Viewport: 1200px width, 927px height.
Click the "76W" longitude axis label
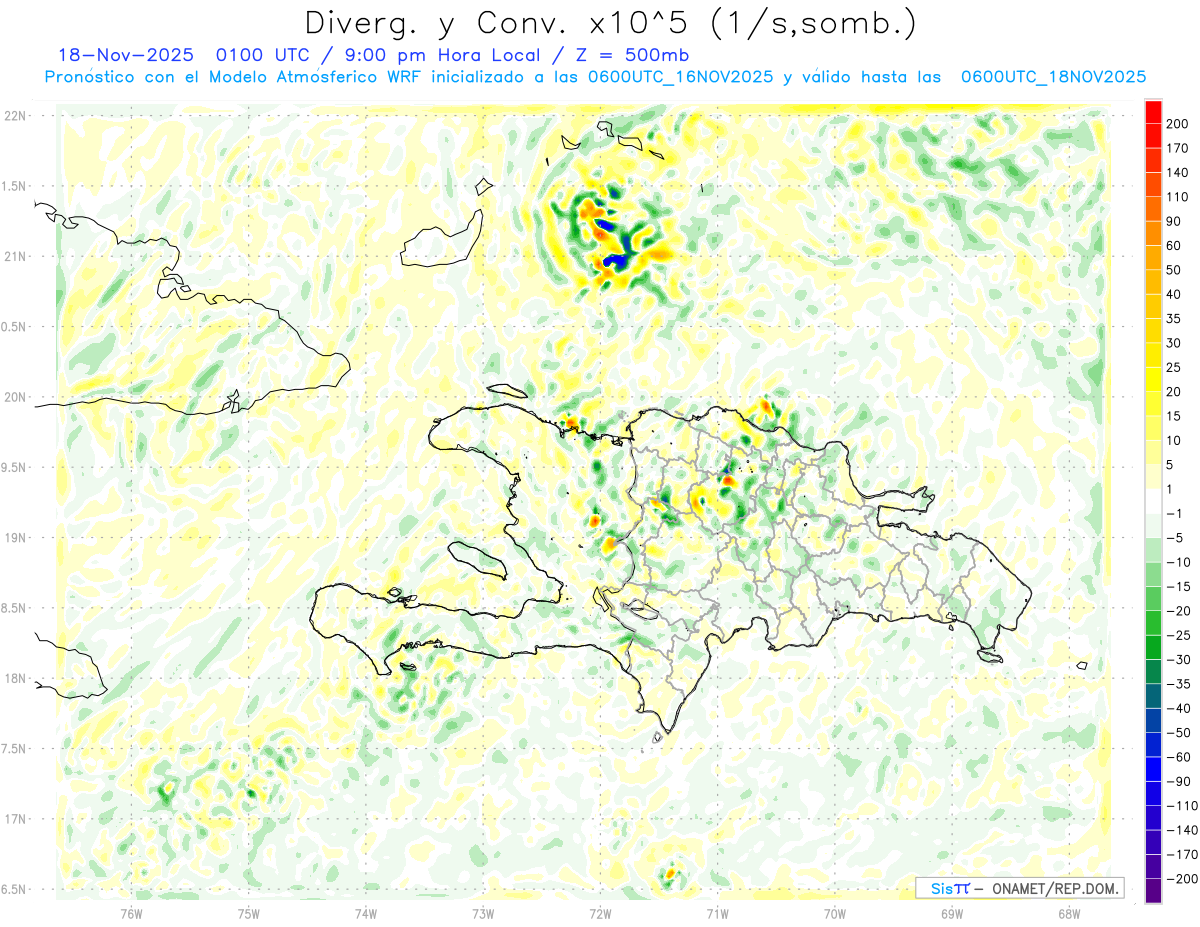click(x=131, y=913)
